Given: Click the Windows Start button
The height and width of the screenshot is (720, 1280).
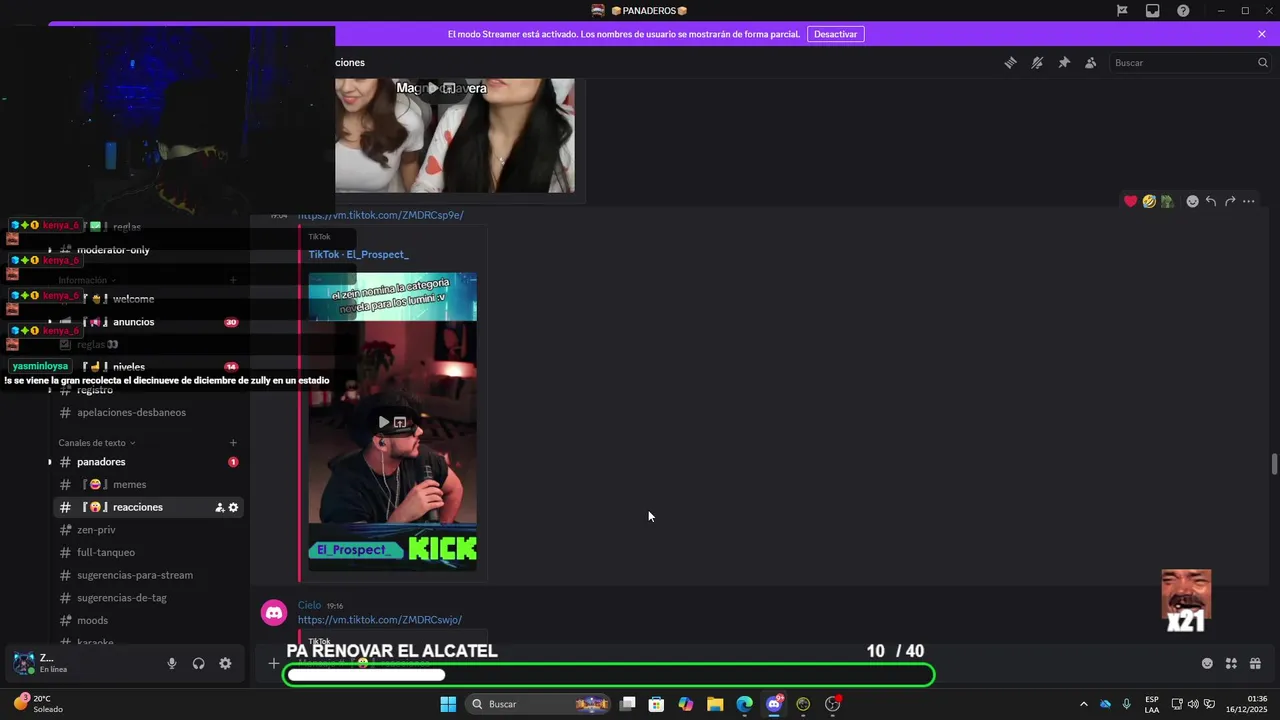Looking at the screenshot, I should coord(448,704).
